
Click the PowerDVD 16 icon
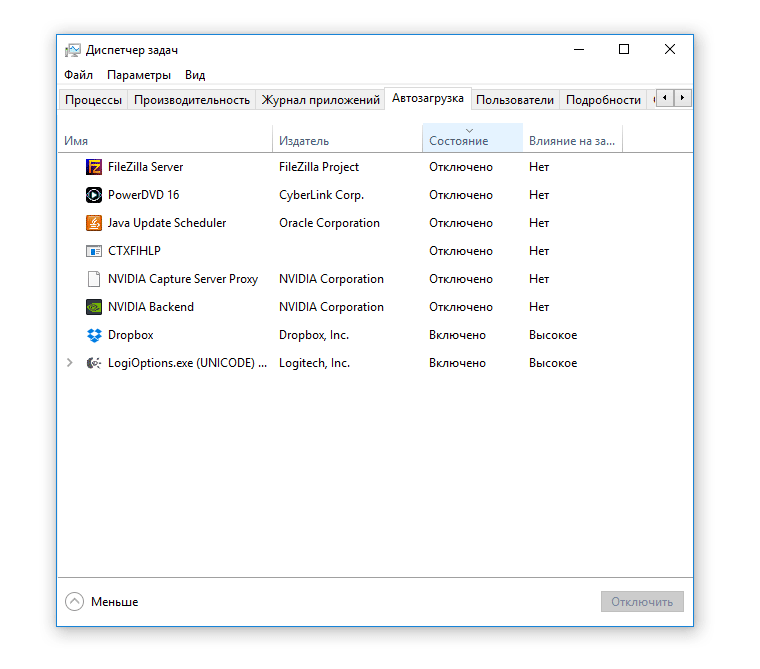(x=94, y=195)
